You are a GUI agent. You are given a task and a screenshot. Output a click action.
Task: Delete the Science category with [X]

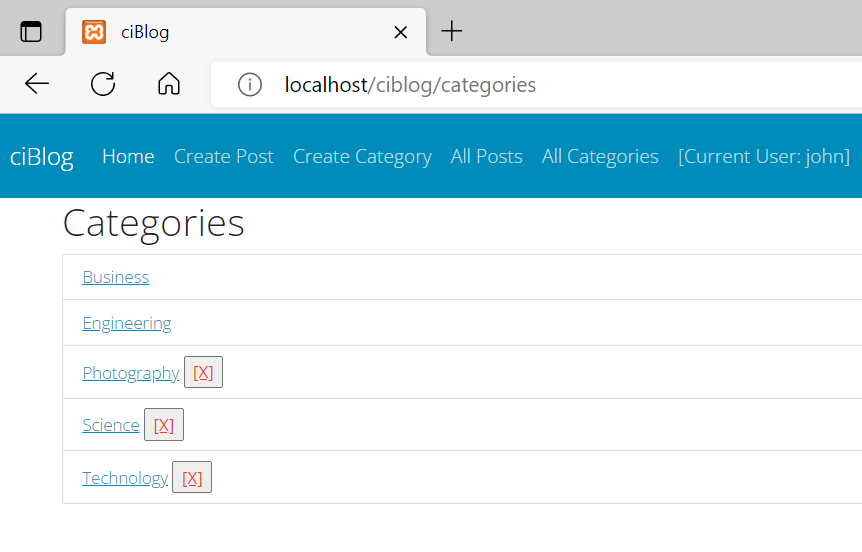click(164, 424)
